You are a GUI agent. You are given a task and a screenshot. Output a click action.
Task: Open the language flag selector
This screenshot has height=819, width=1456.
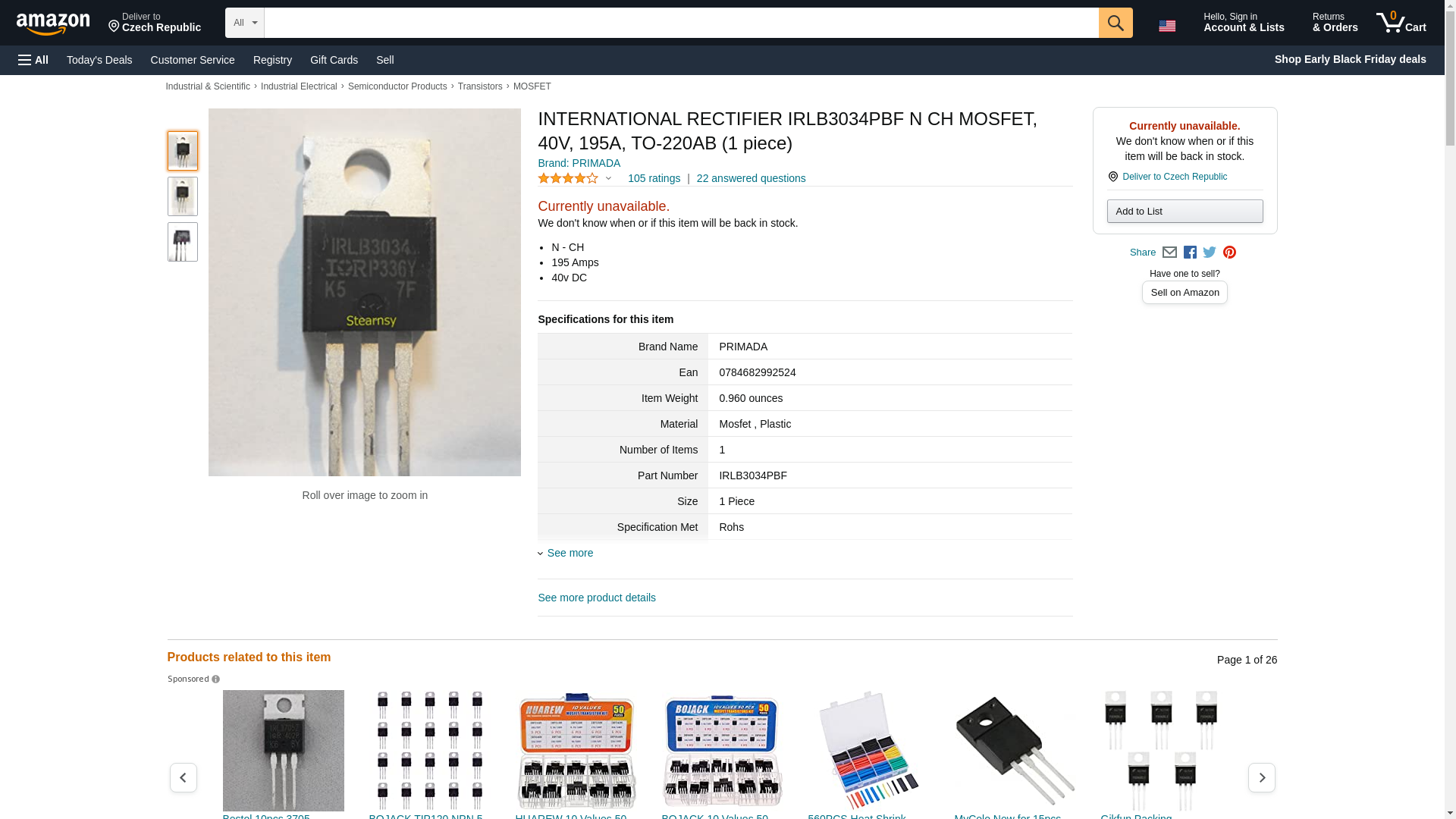coord(1167,26)
